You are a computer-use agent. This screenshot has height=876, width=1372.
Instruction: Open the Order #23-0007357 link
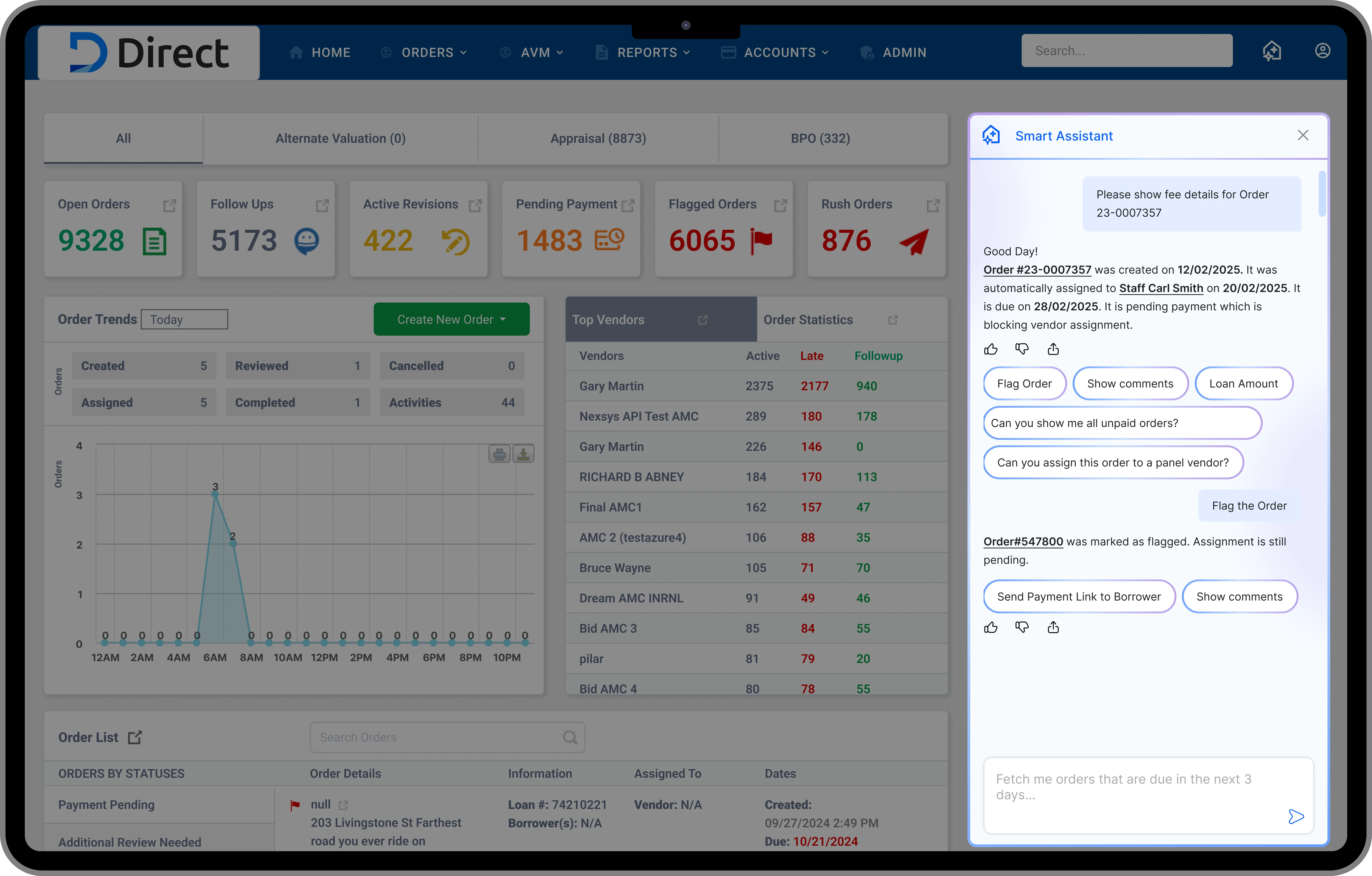(x=1037, y=270)
